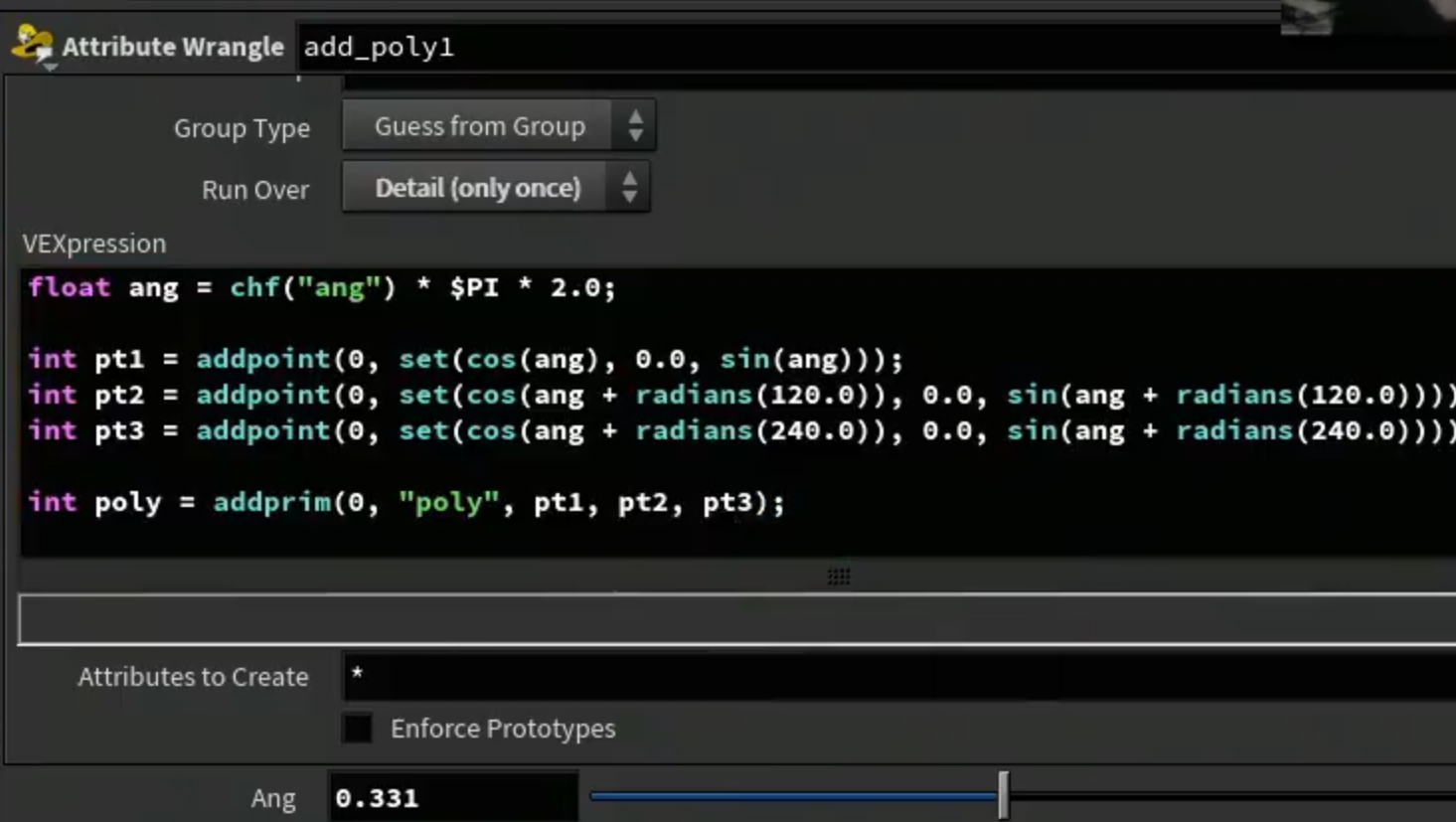Click the float ang code line

tap(323, 287)
